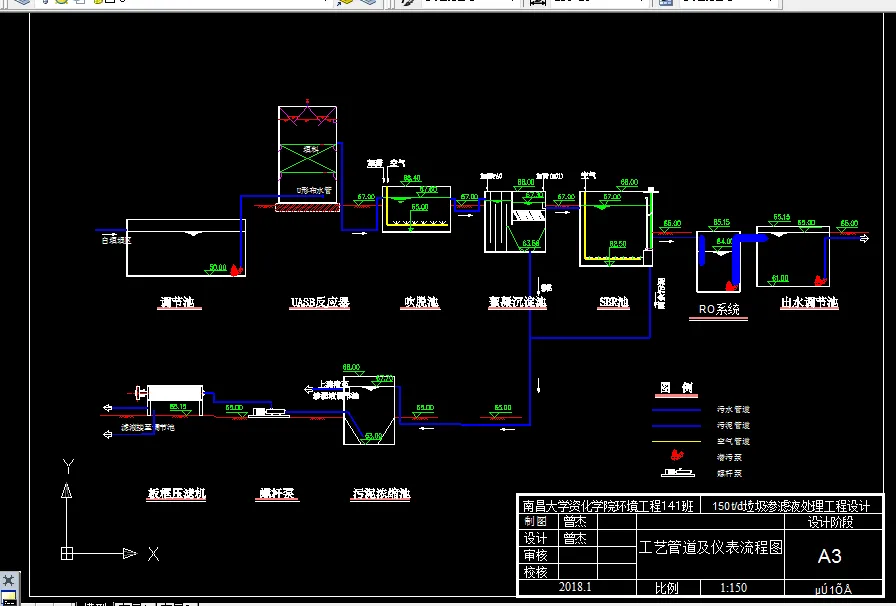This screenshot has width=896, height=606.
Task: Click the 1:150 scale value cell
Action: [x=733, y=588]
